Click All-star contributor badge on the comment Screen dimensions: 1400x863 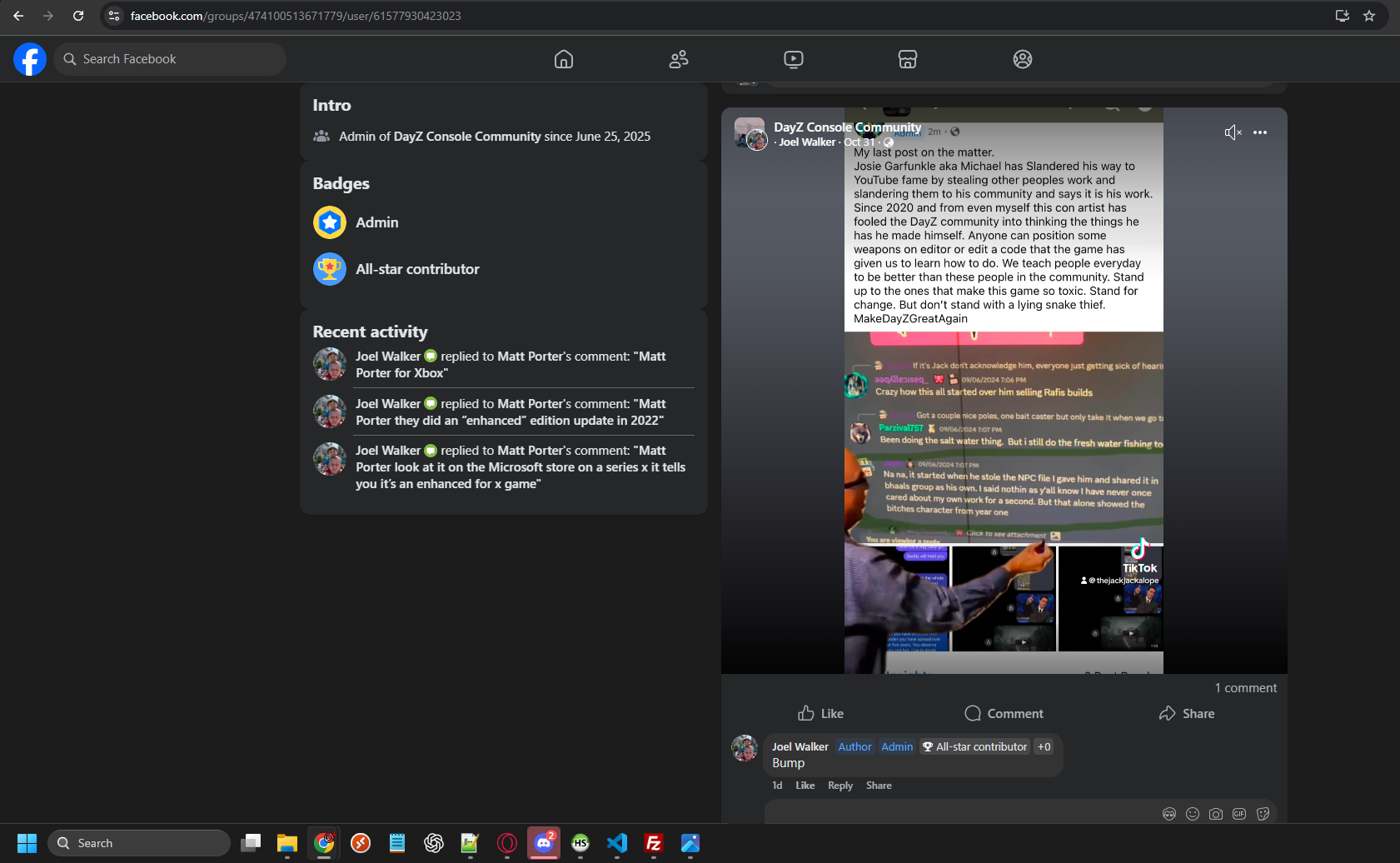[x=974, y=747]
